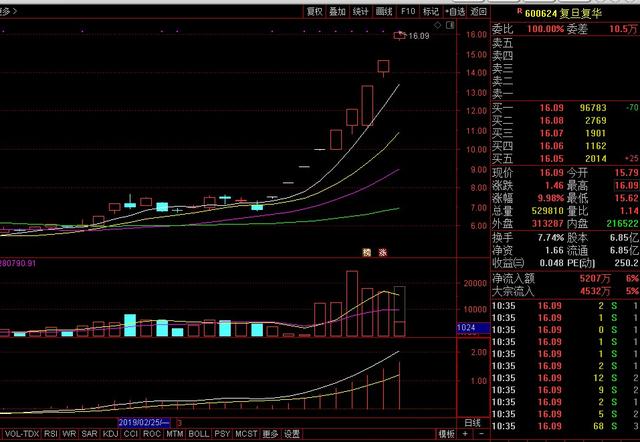This screenshot has width=640, height=442.
Task: Select the KDJ indicator tab
Action: (108, 435)
